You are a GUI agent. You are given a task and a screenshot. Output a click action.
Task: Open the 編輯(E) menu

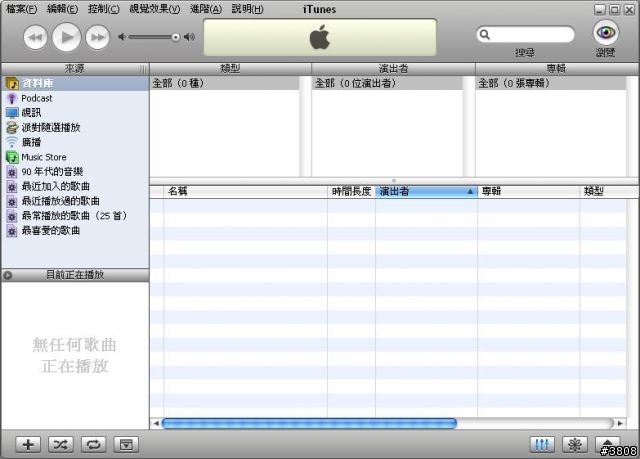(62, 9)
